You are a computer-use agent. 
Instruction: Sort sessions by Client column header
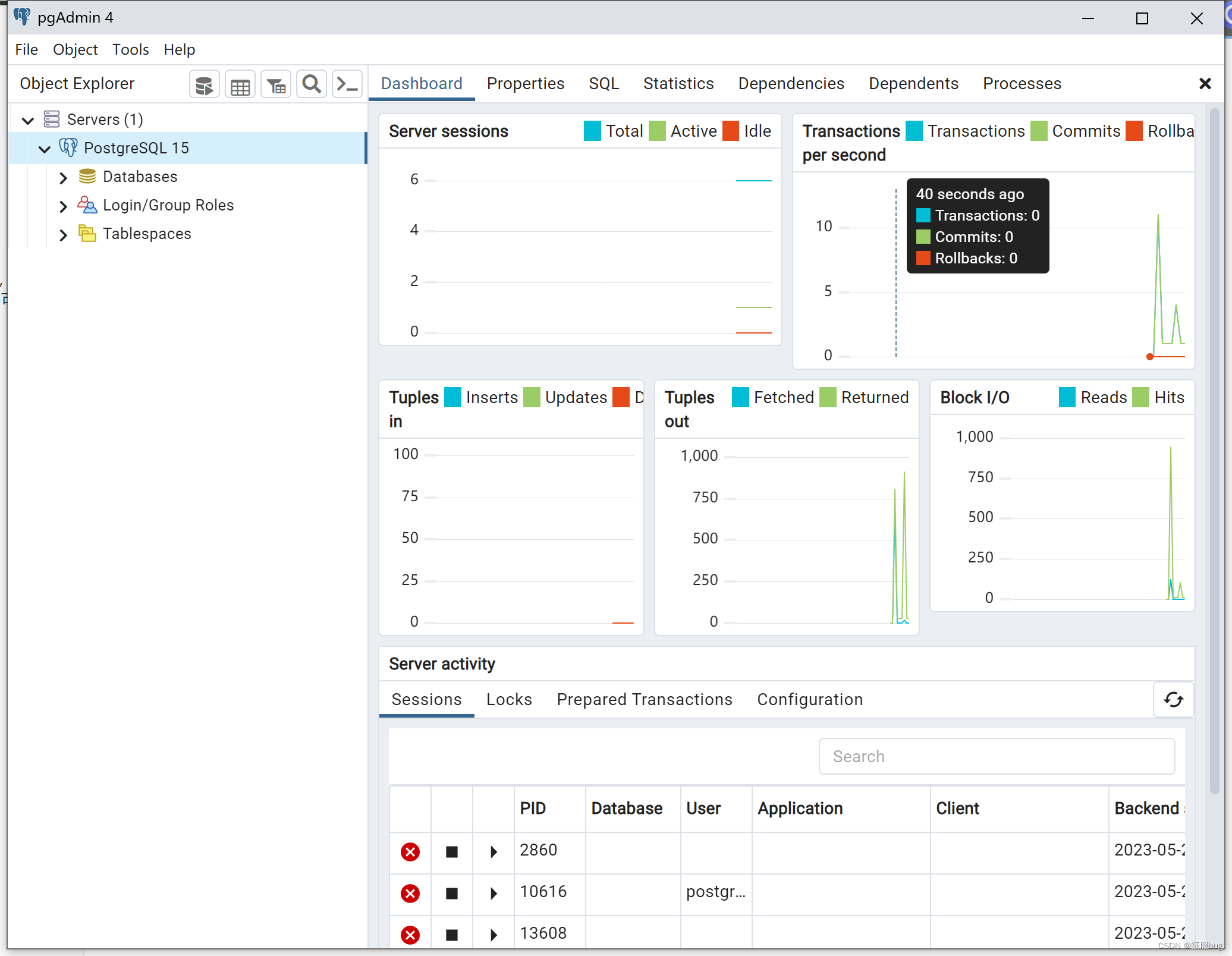pyautogui.click(x=957, y=809)
